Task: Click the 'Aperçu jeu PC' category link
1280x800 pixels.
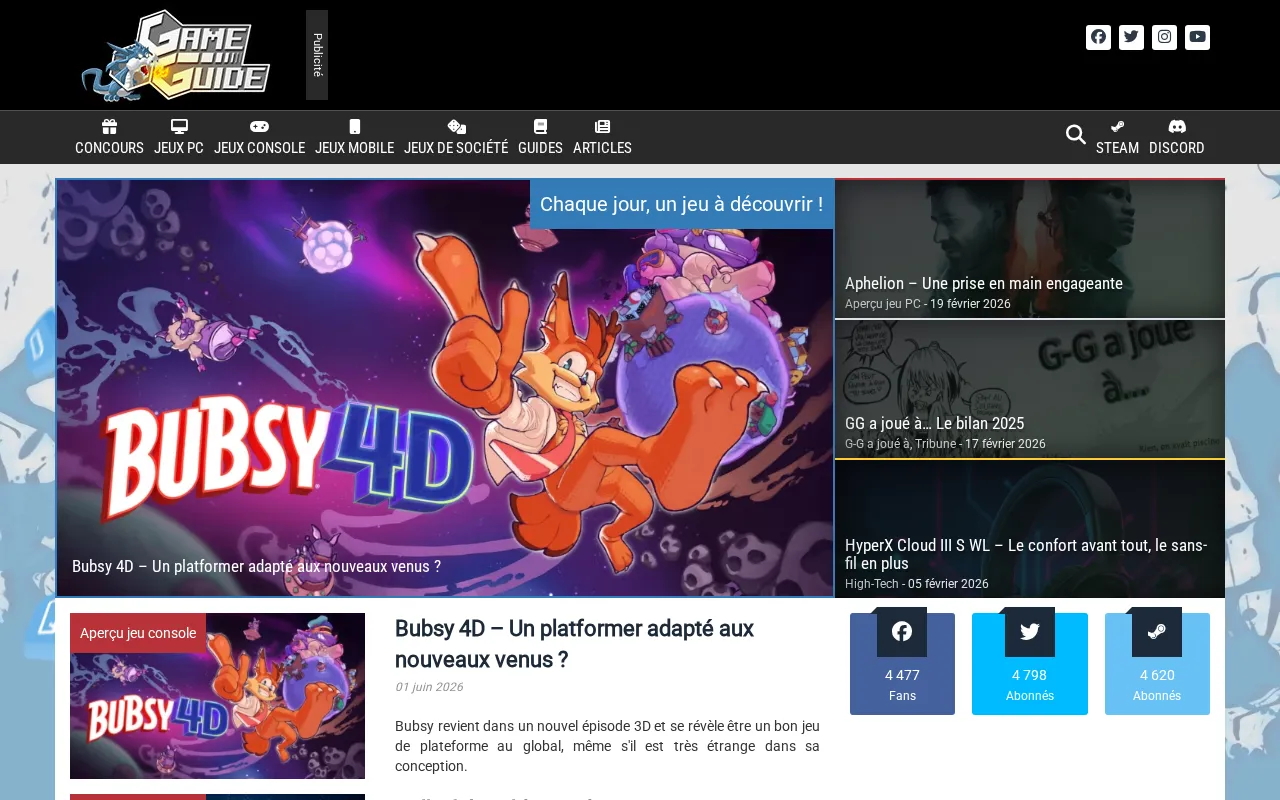Action: click(x=883, y=304)
